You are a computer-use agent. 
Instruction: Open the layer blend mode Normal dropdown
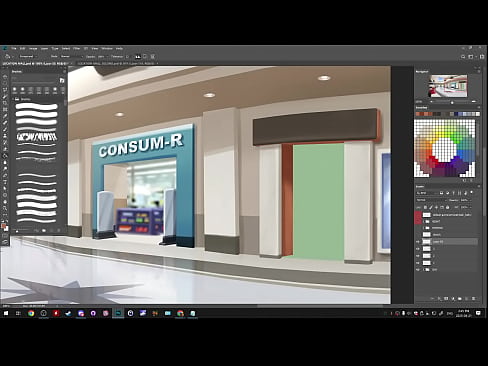point(431,200)
